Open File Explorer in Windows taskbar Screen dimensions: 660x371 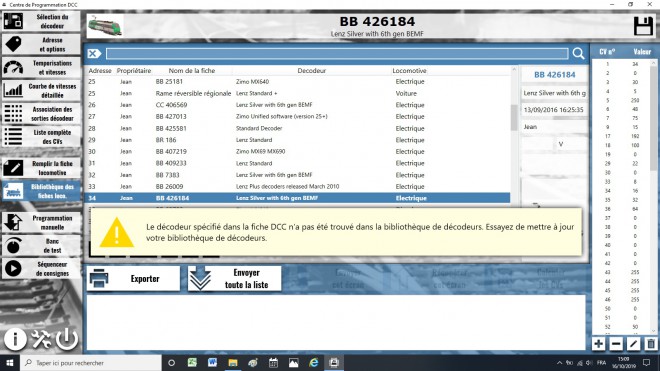click(233, 363)
